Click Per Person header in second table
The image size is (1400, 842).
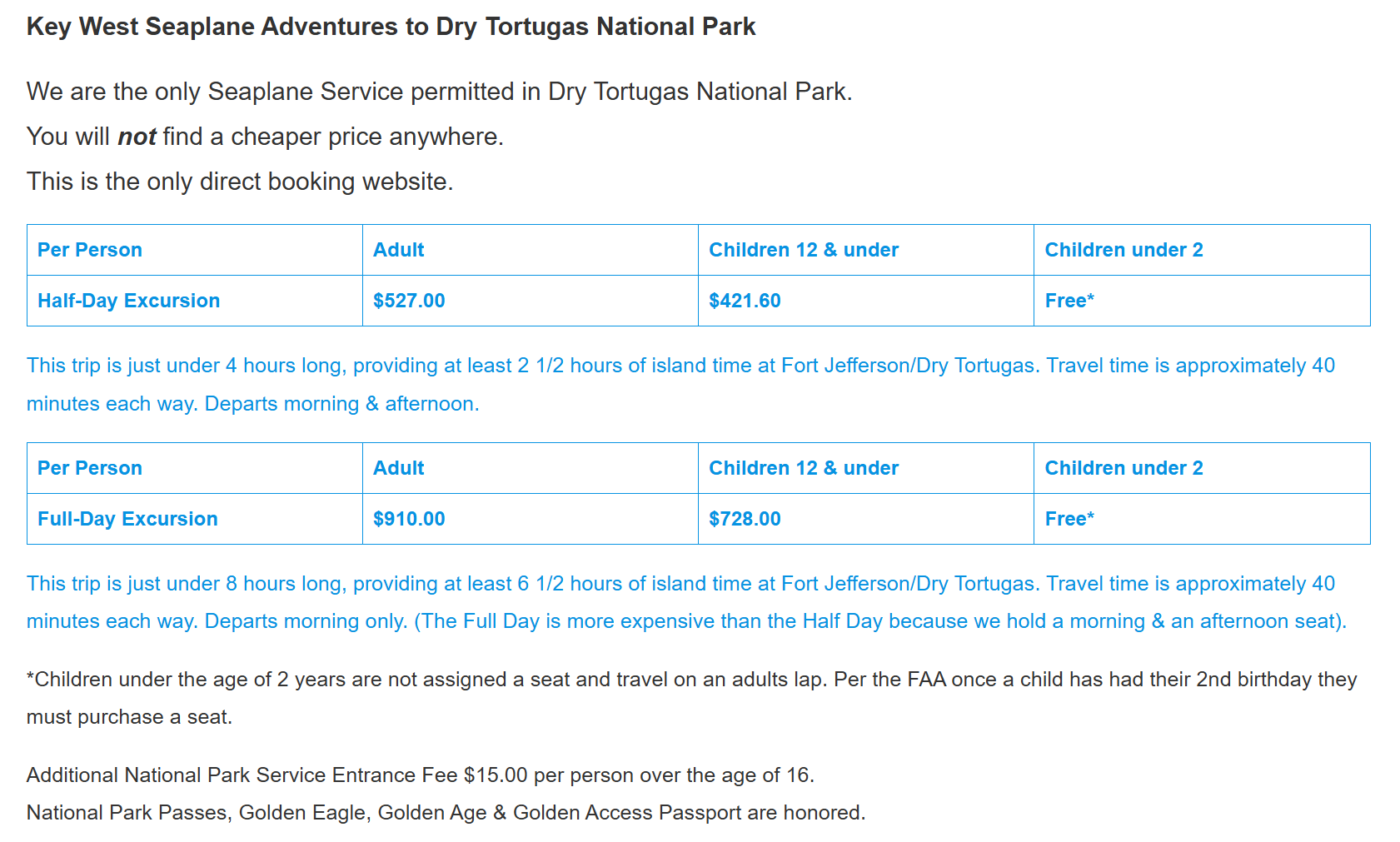point(89,468)
